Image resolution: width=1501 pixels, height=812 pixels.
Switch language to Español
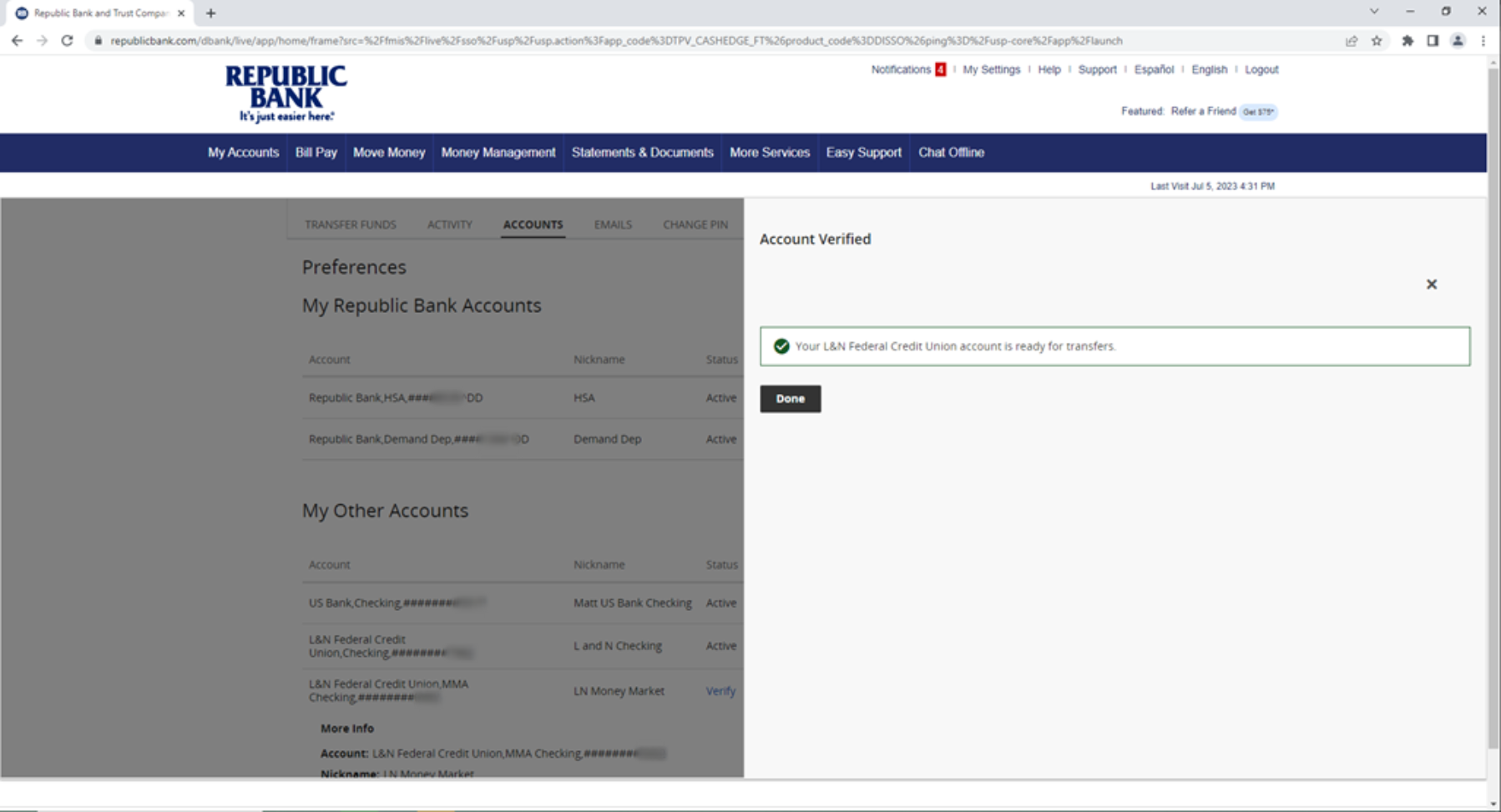tap(1154, 69)
